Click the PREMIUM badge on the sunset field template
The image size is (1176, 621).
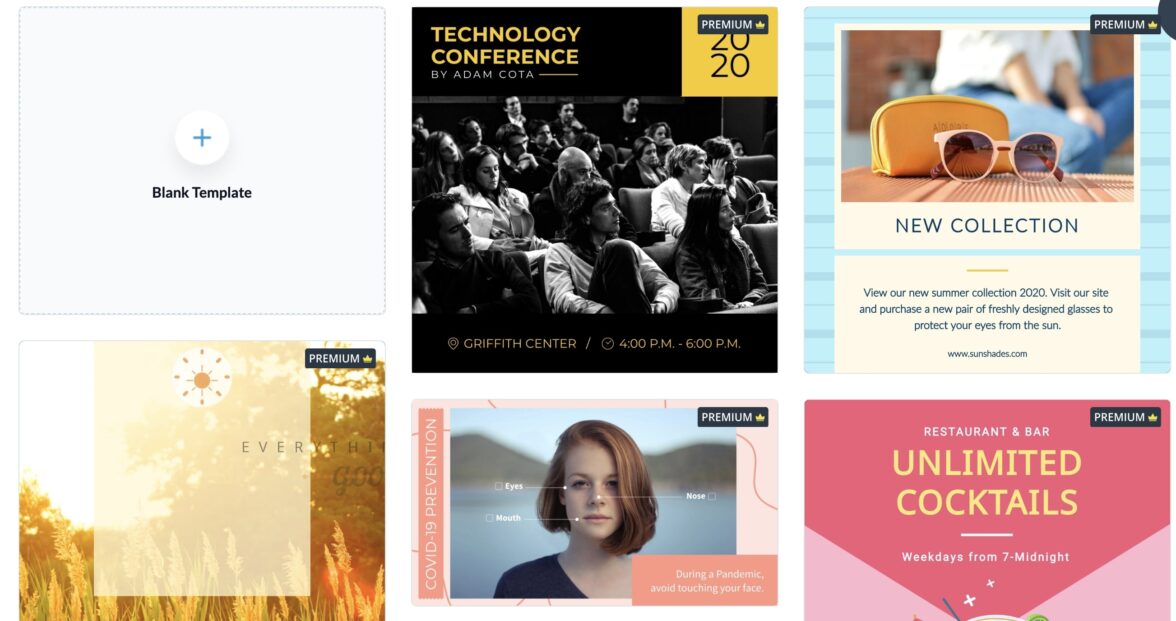click(x=340, y=358)
